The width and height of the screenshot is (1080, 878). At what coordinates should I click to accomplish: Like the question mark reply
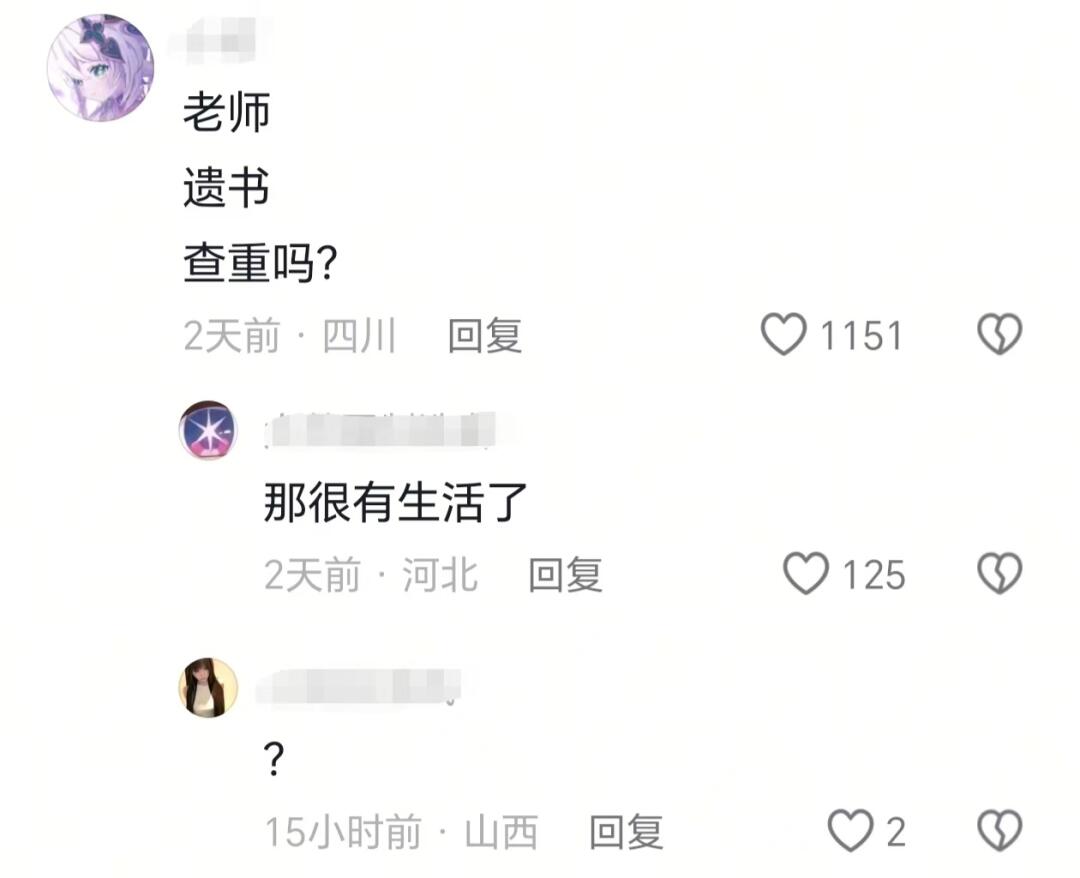pos(850,830)
